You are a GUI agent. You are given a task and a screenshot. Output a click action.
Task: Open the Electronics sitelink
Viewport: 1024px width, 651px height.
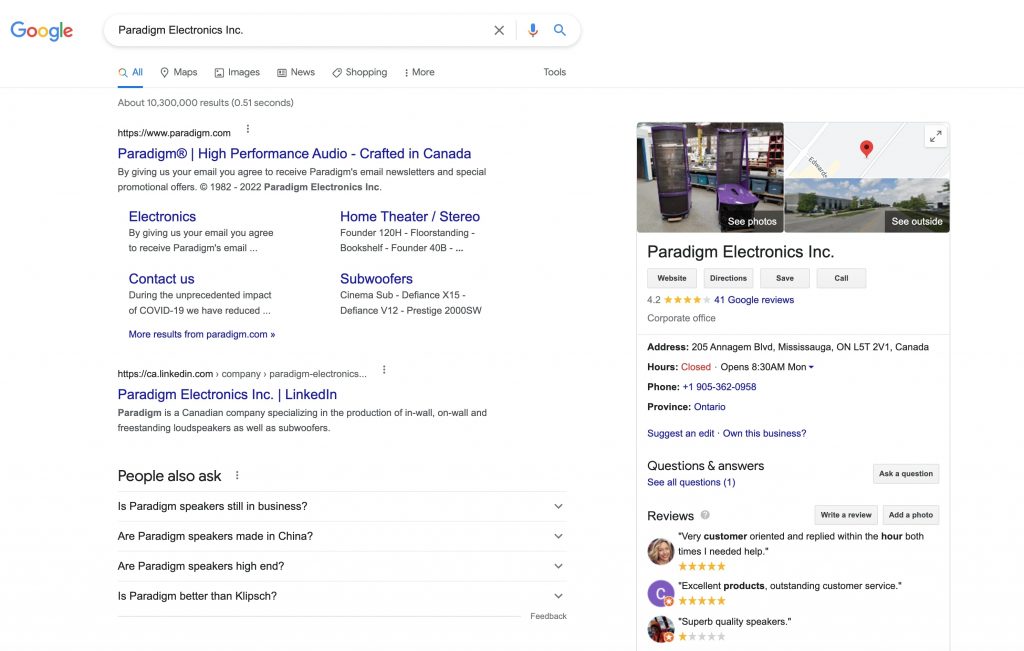(162, 217)
